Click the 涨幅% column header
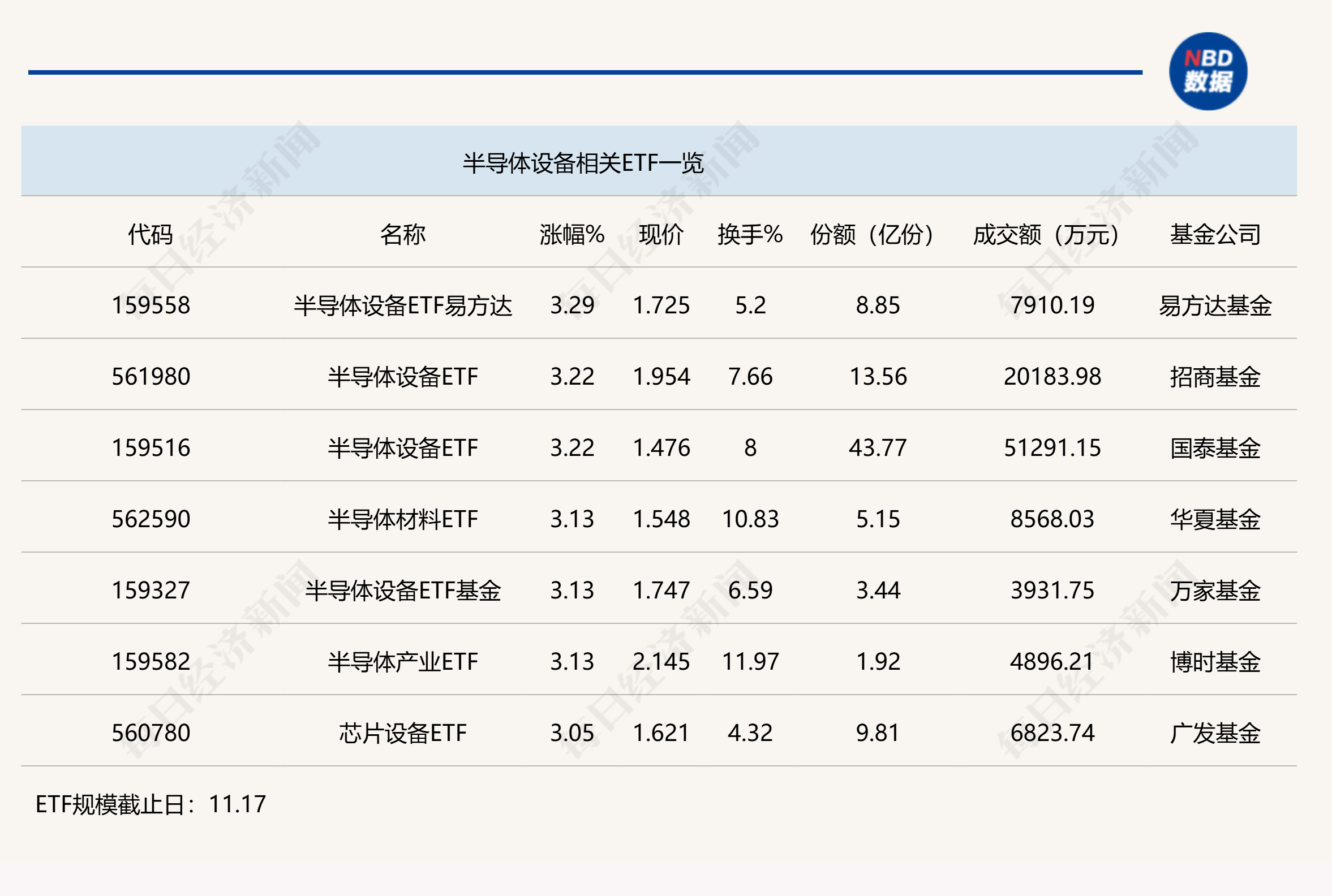Screen dimensions: 1332x896 click(572, 234)
